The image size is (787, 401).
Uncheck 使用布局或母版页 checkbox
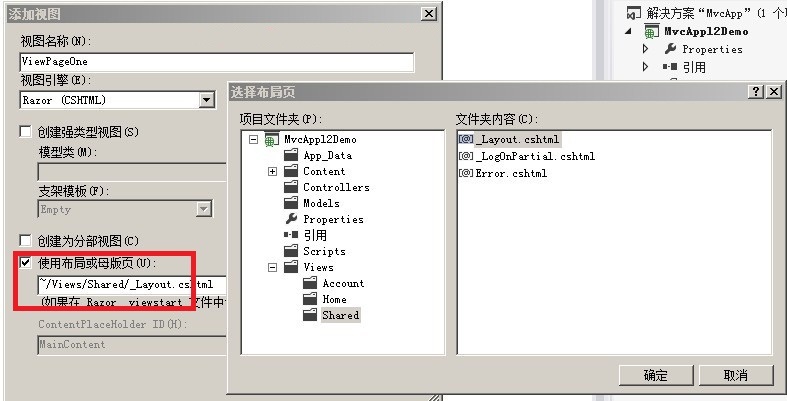[x=26, y=263]
